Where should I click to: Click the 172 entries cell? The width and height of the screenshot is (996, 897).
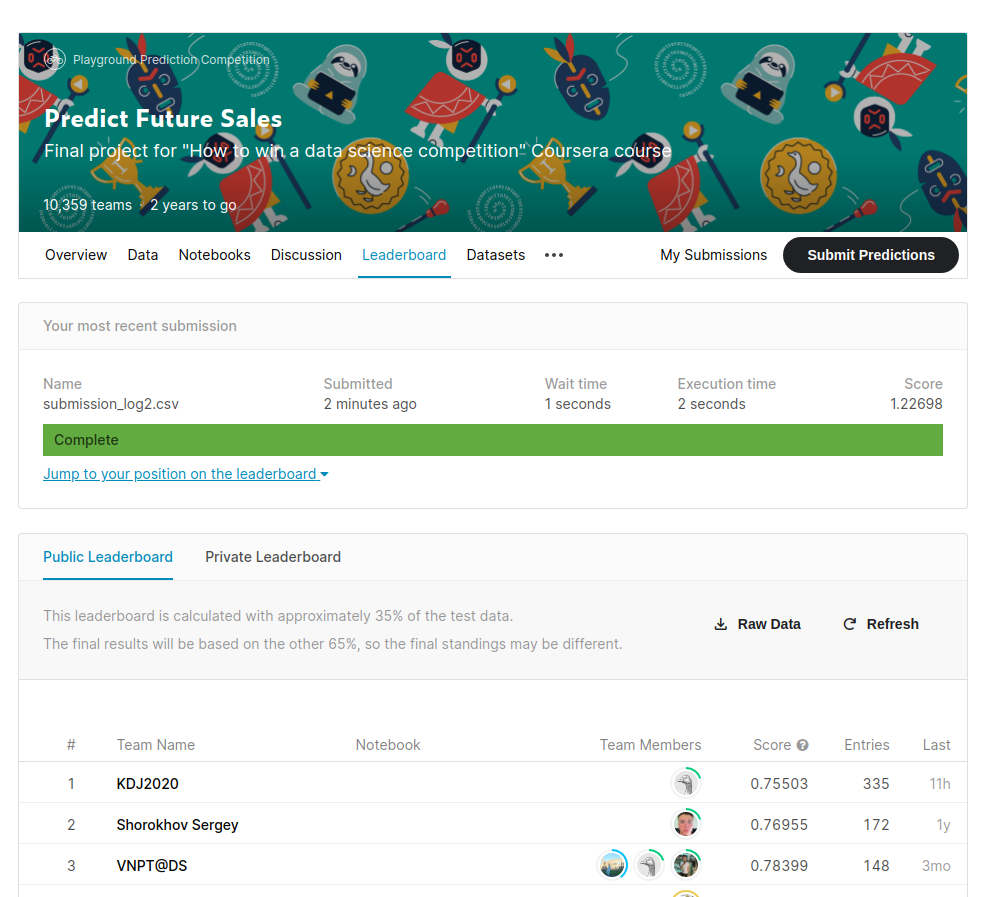pyautogui.click(x=876, y=825)
